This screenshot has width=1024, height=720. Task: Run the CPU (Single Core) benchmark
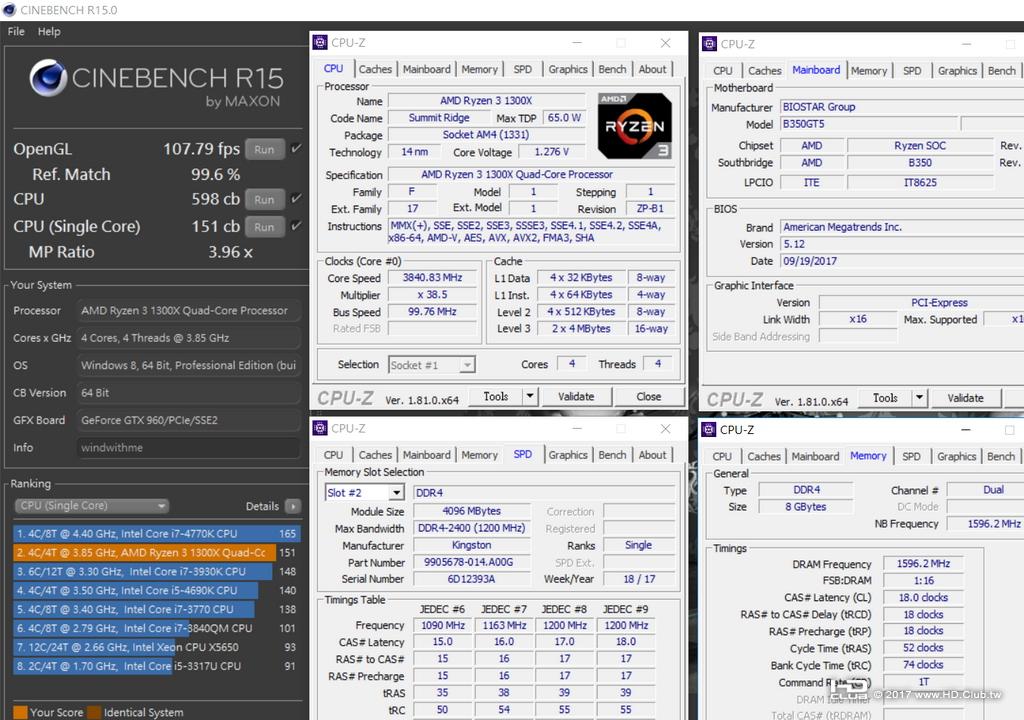pos(264,227)
